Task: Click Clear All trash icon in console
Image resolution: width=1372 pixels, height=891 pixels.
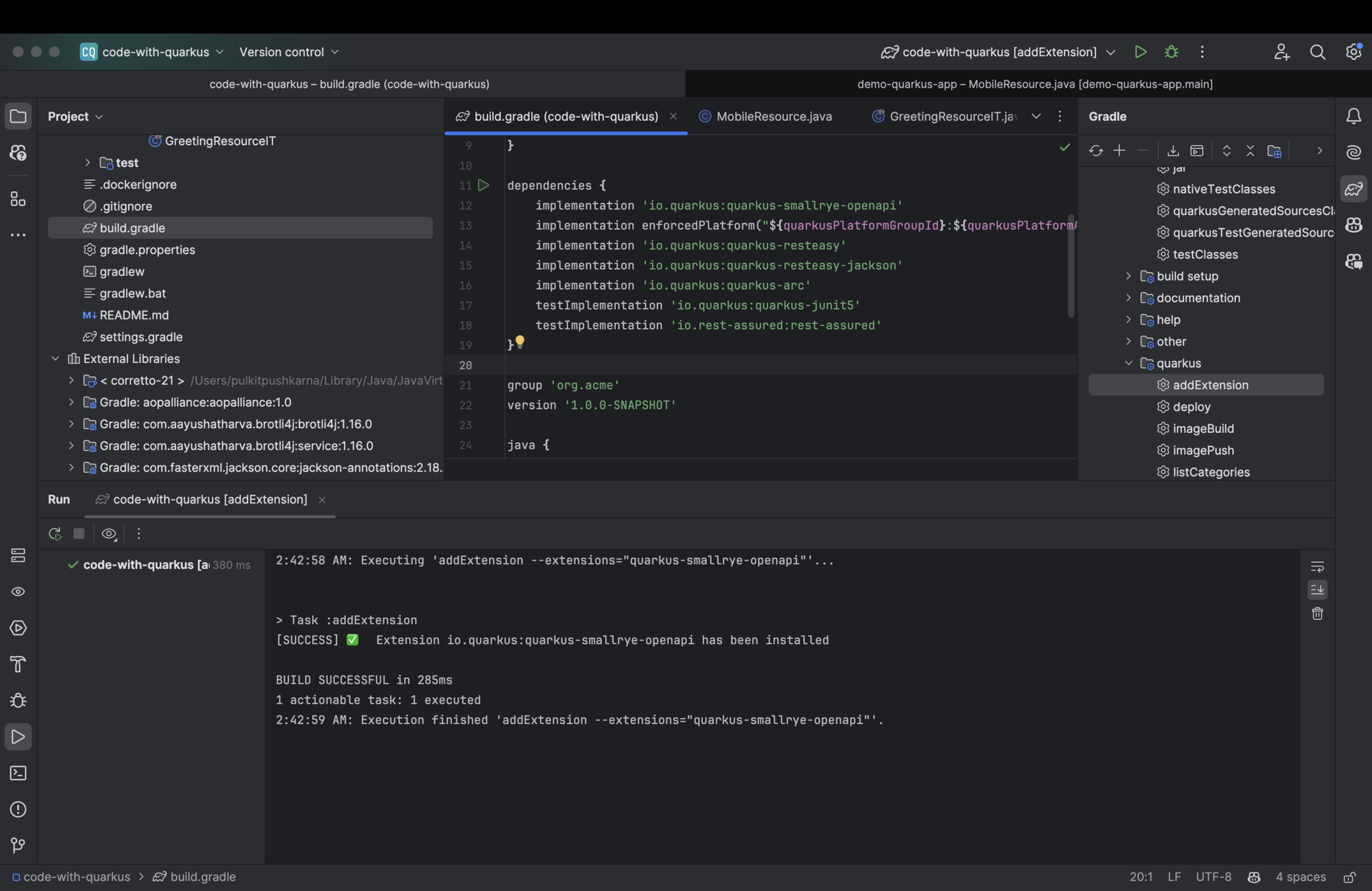Action: point(1317,614)
